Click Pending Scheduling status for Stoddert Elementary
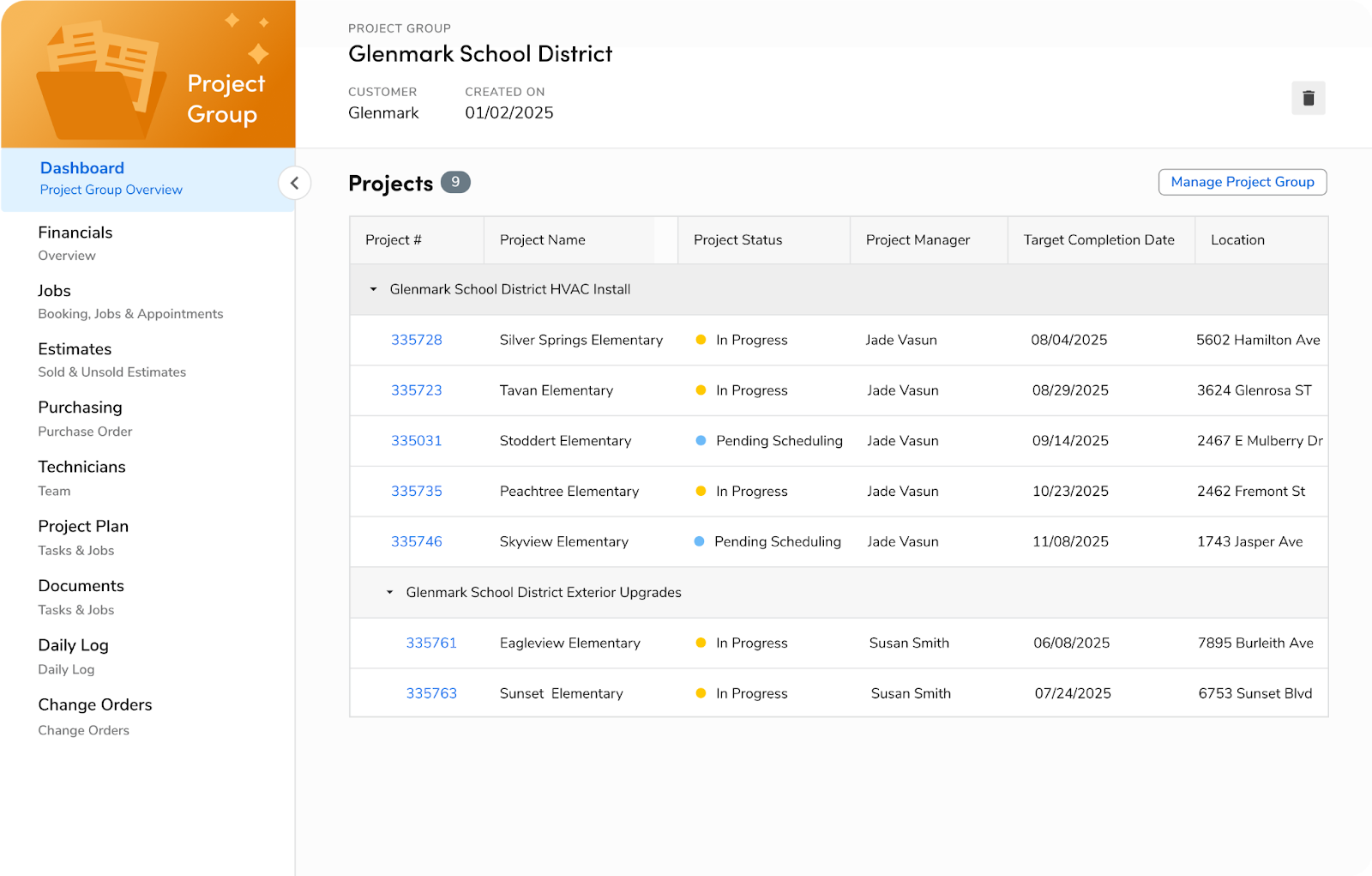Image resolution: width=1372 pixels, height=876 pixels. pos(769,441)
